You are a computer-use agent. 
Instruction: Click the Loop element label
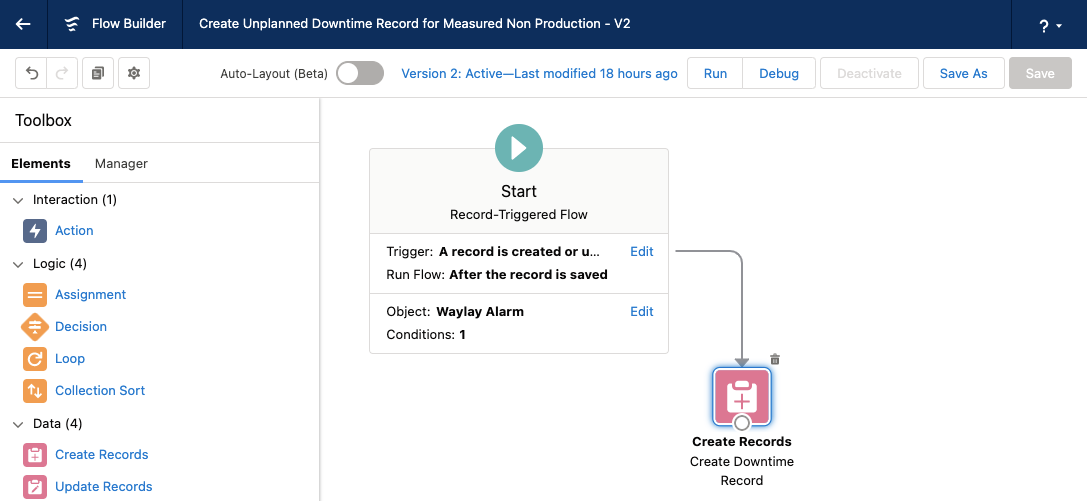click(70, 359)
